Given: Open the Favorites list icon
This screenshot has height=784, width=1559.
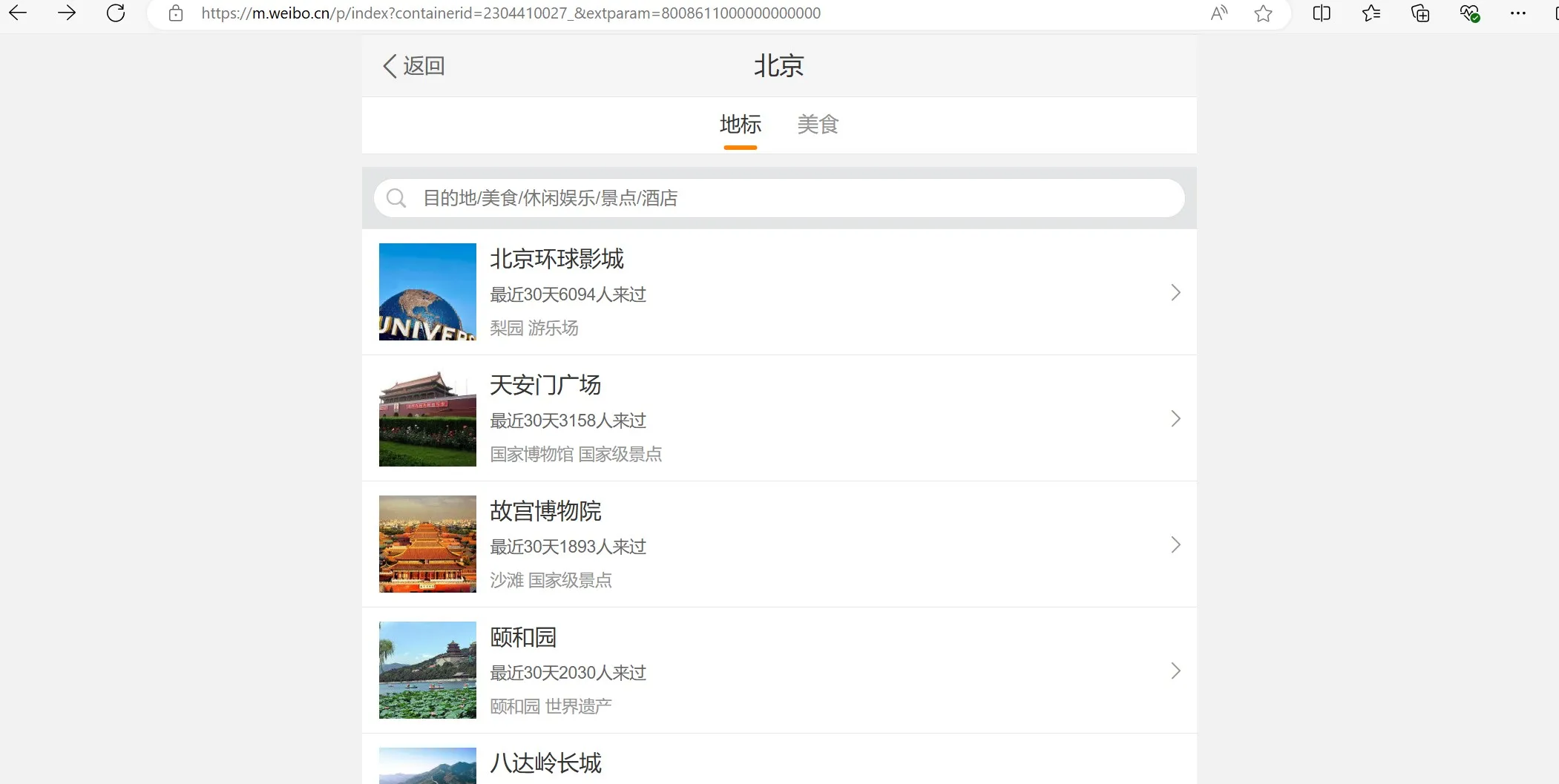Looking at the screenshot, I should pyautogui.click(x=1371, y=13).
